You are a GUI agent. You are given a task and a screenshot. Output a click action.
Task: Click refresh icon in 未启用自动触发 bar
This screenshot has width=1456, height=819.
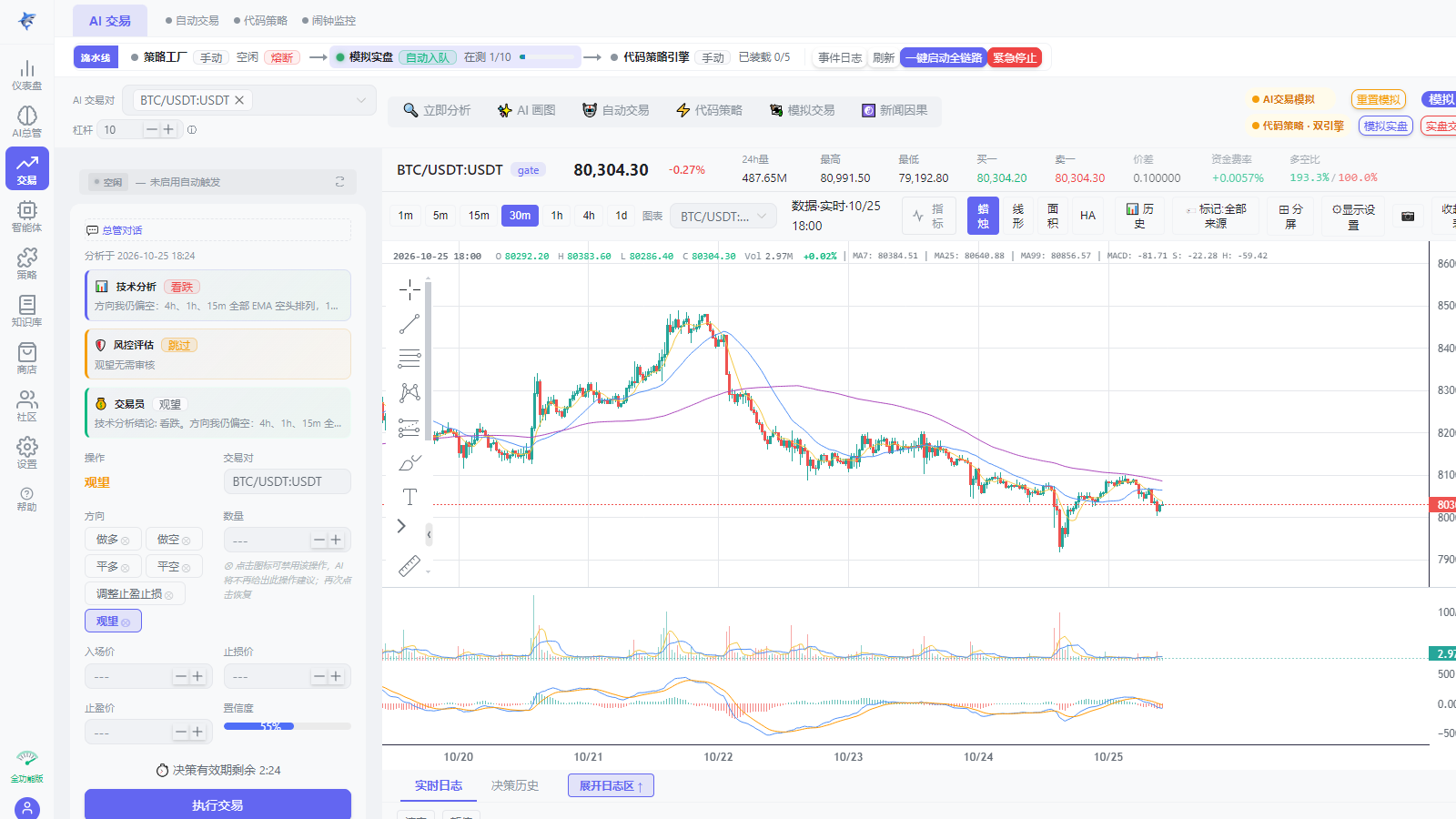(x=340, y=182)
